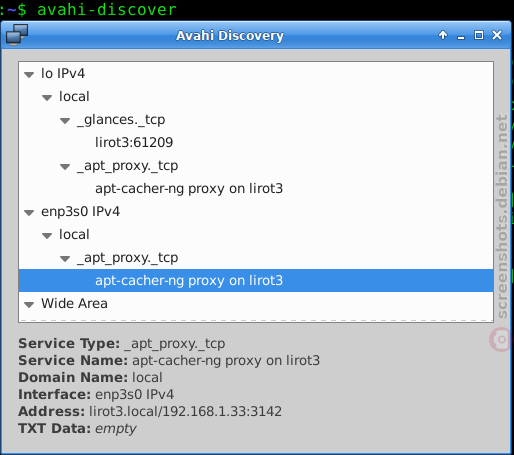Viewport: 514px width, 455px height.
Task: Collapse the Wide Area node
Action: point(29,305)
